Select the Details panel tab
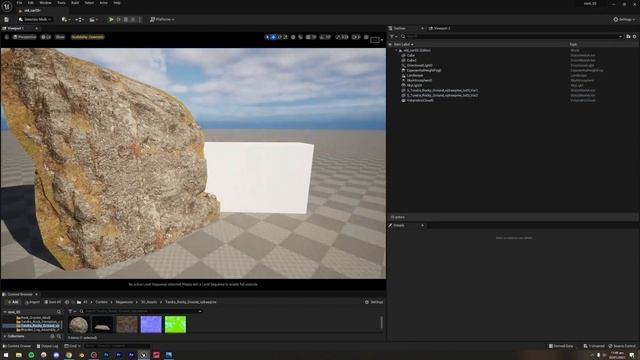 [x=399, y=225]
